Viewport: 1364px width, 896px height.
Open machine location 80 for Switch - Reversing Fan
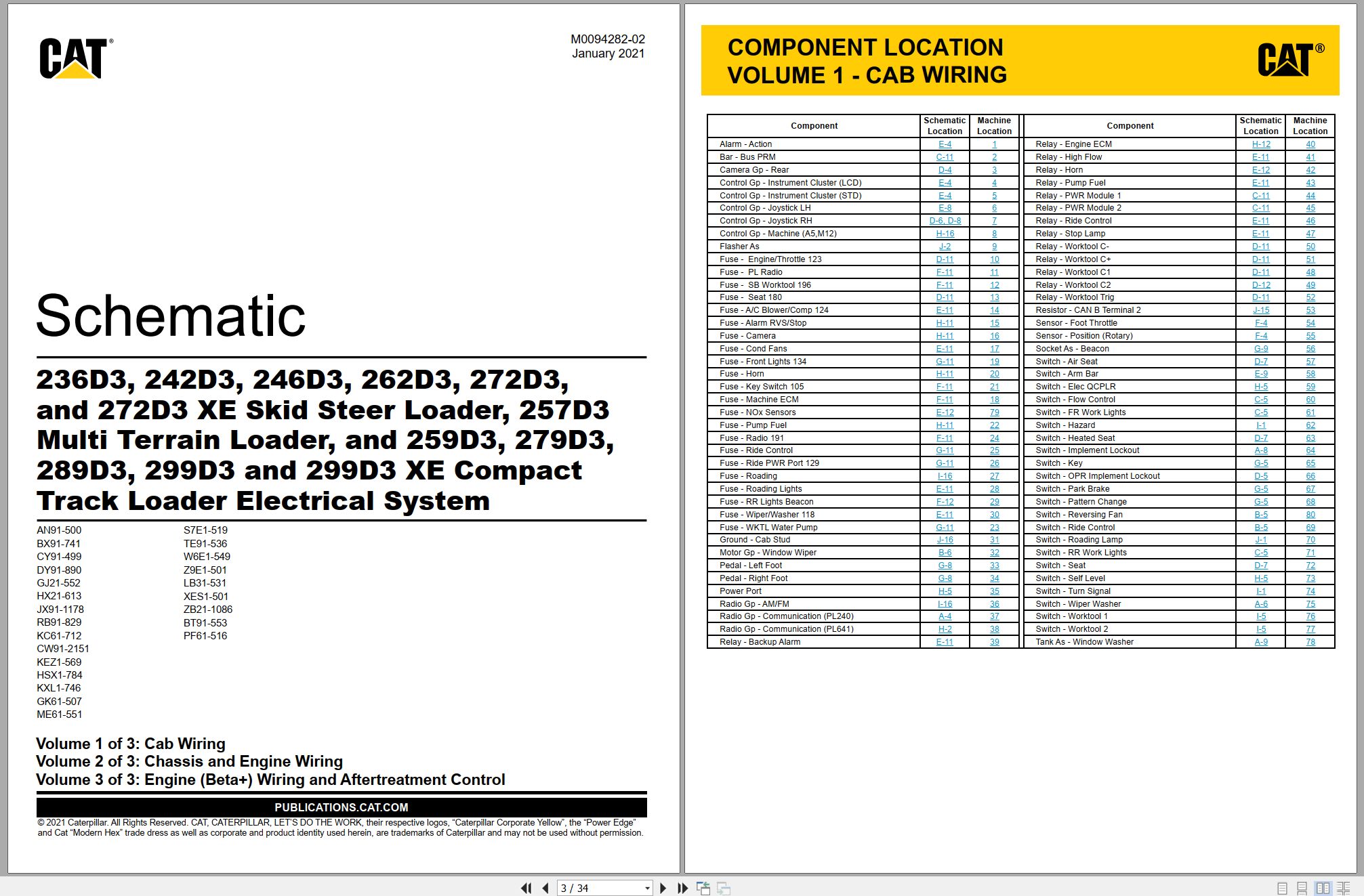pyautogui.click(x=1310, y=515)
